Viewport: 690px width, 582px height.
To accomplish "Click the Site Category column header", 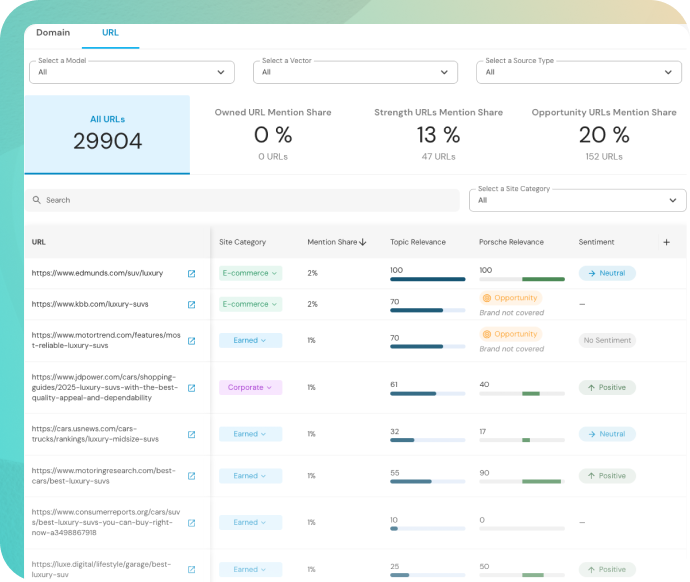I will coord(242,242).
